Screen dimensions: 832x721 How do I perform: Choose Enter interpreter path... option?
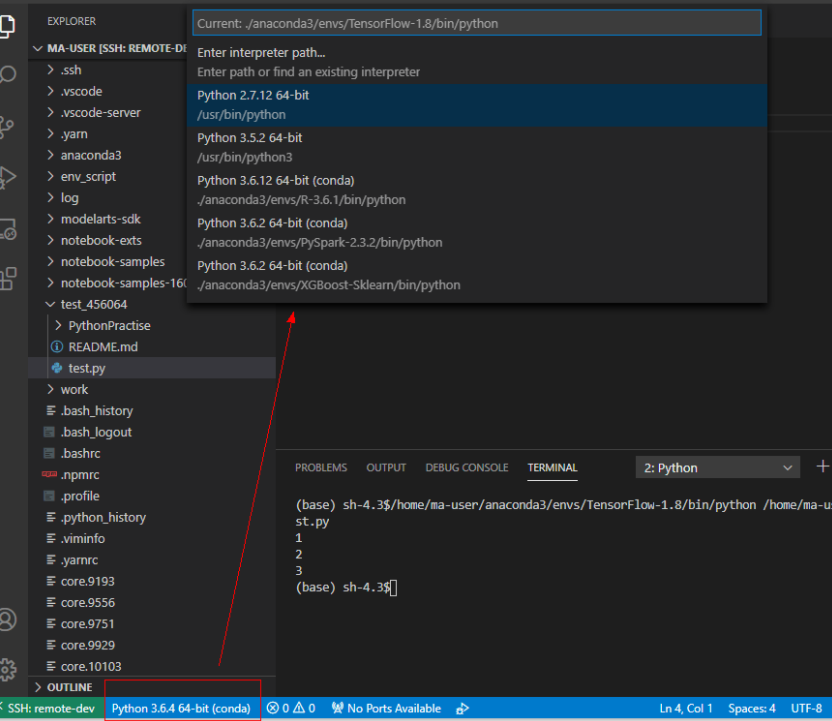coord(476,62)
